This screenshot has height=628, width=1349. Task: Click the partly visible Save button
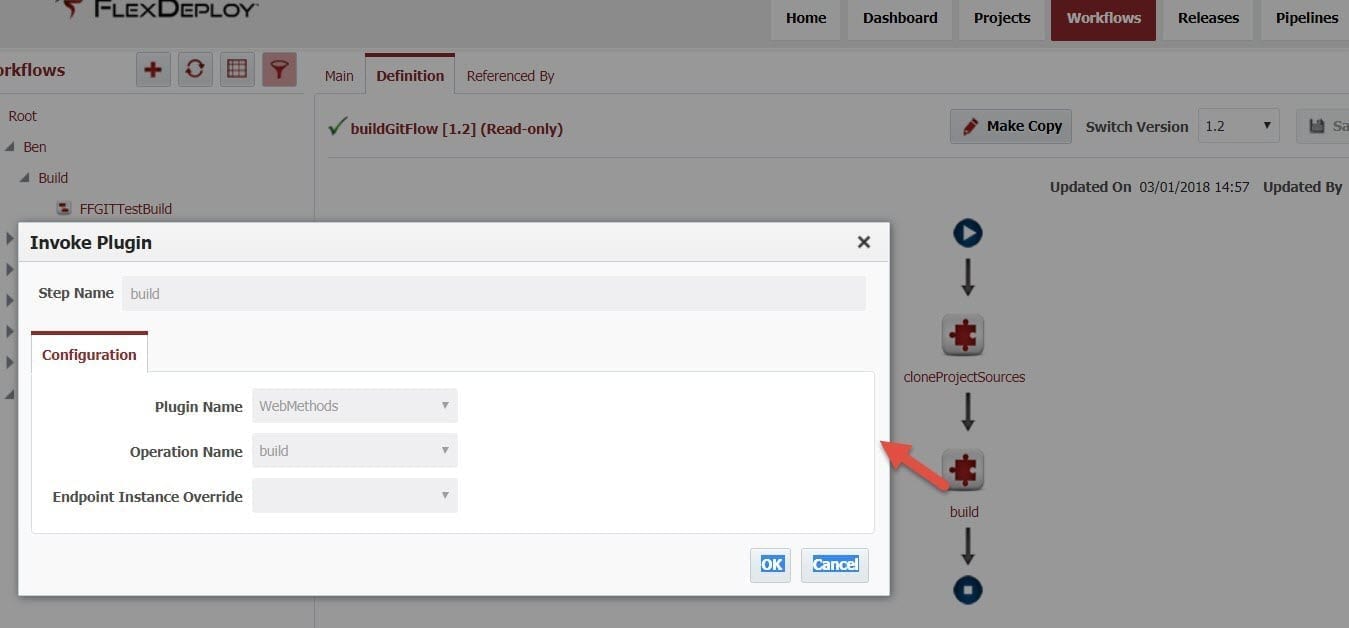tap(1324, 126)
